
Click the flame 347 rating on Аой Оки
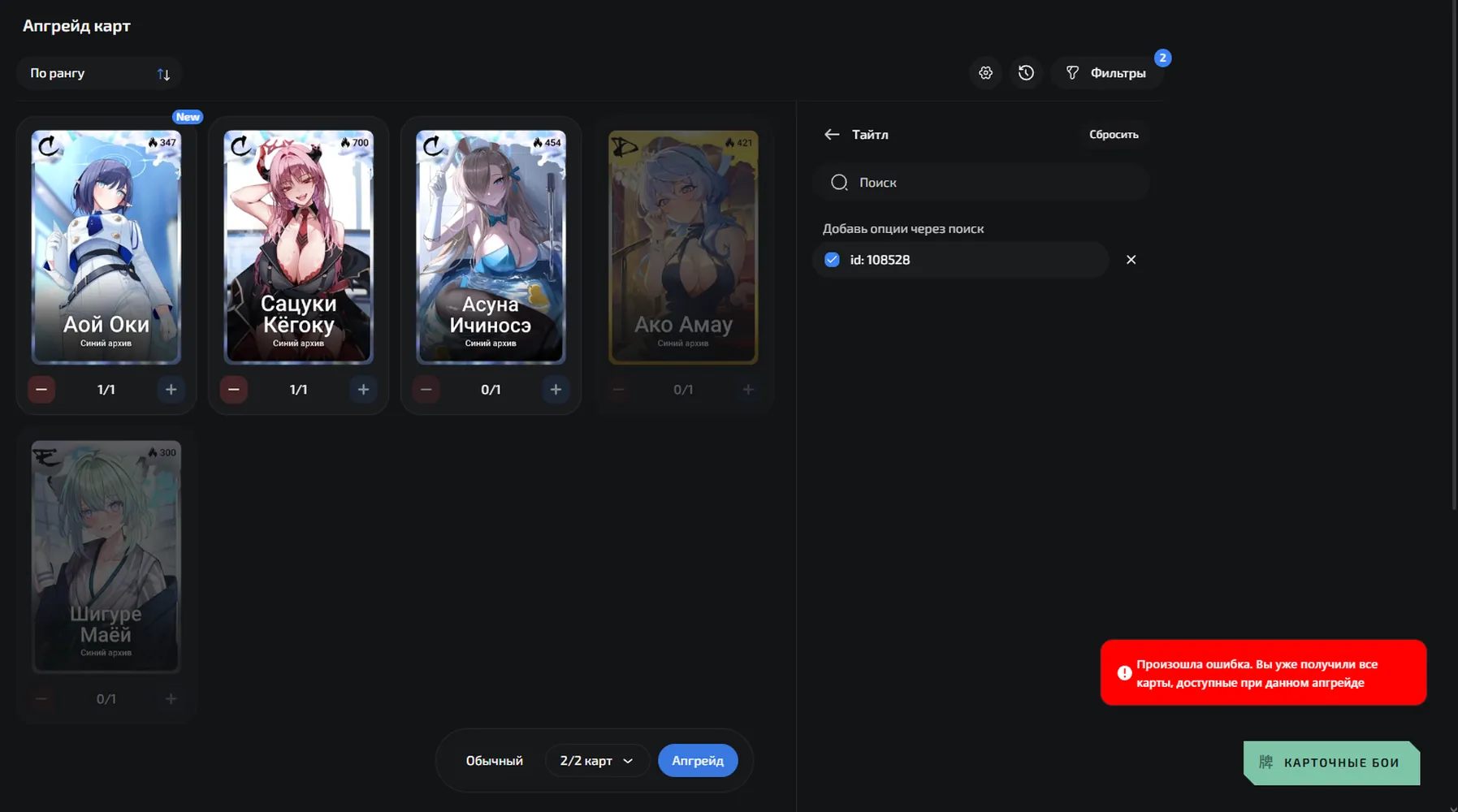(162, 143)
